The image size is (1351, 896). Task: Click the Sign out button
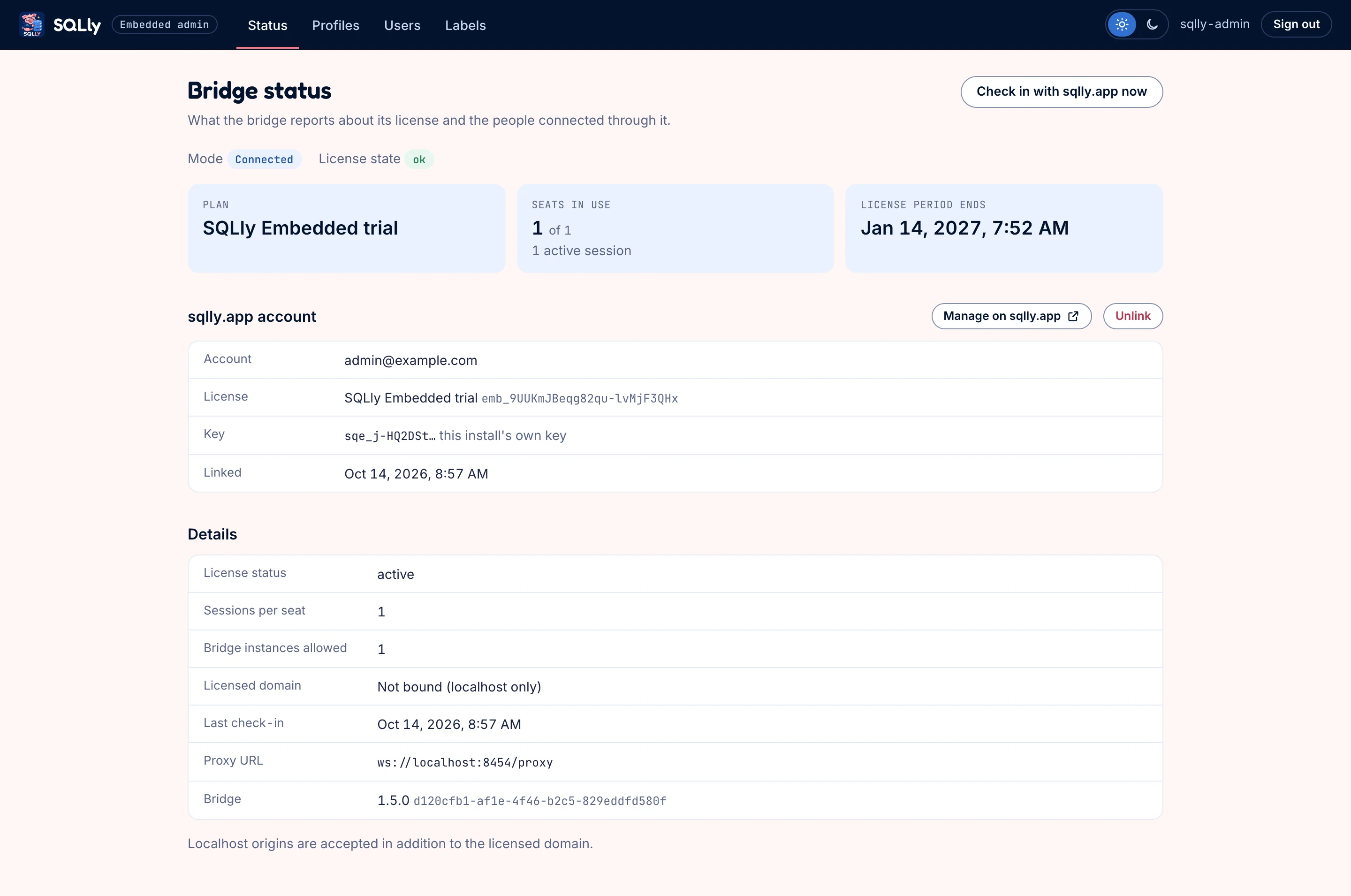tap(1296, 24)
